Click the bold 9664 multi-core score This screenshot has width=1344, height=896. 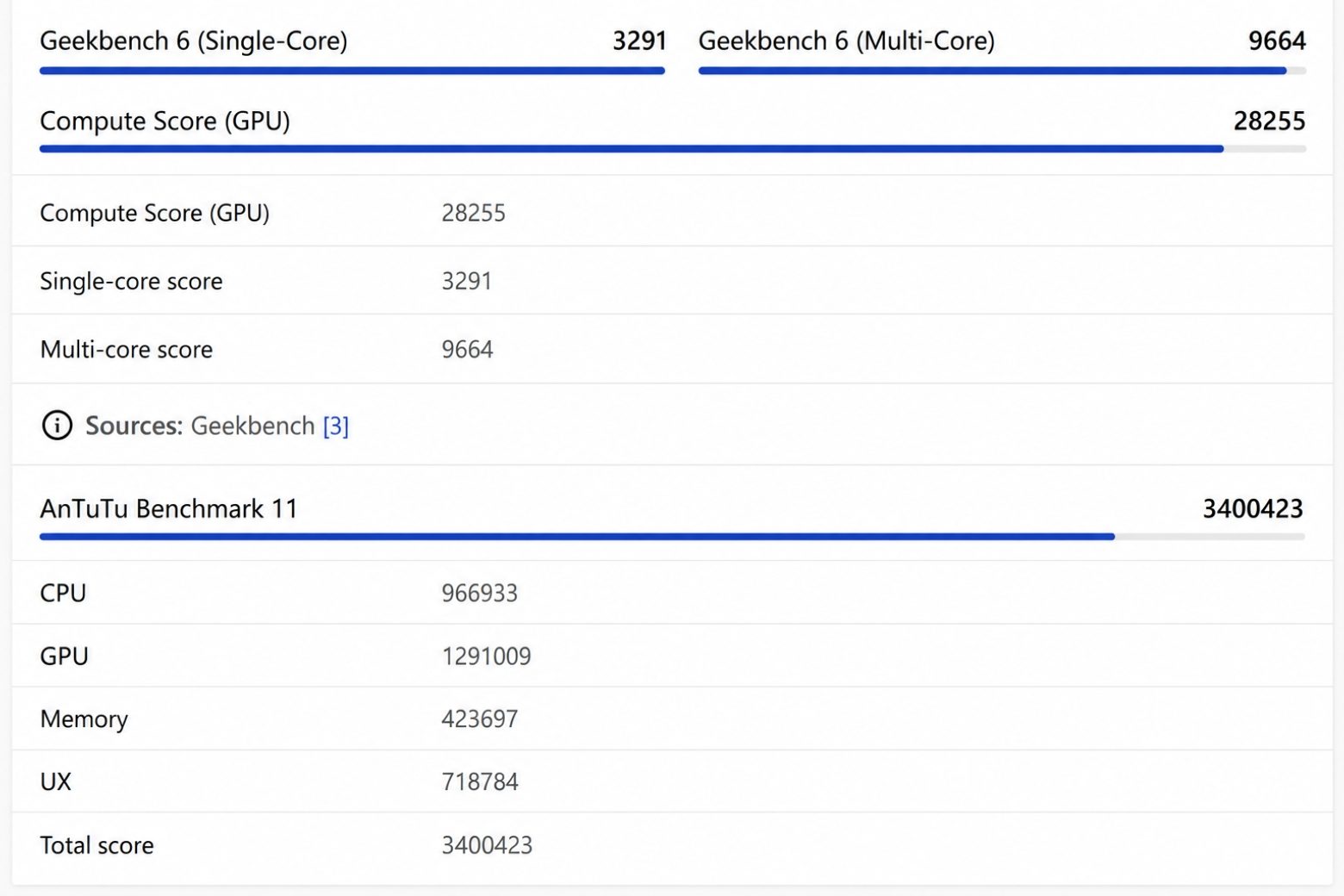pos(1278,40)
